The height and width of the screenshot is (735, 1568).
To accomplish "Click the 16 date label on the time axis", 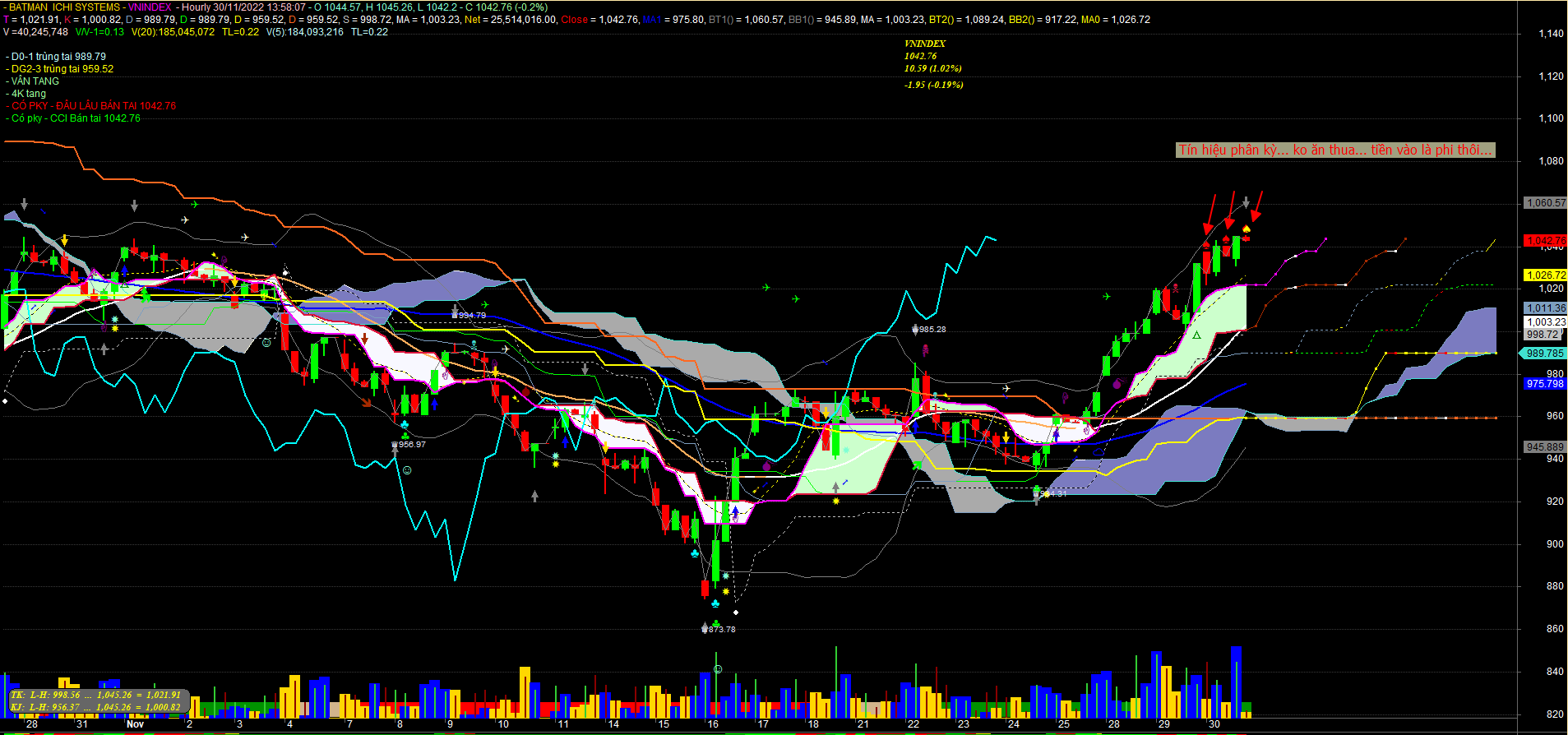I will [x=713, y=724].
